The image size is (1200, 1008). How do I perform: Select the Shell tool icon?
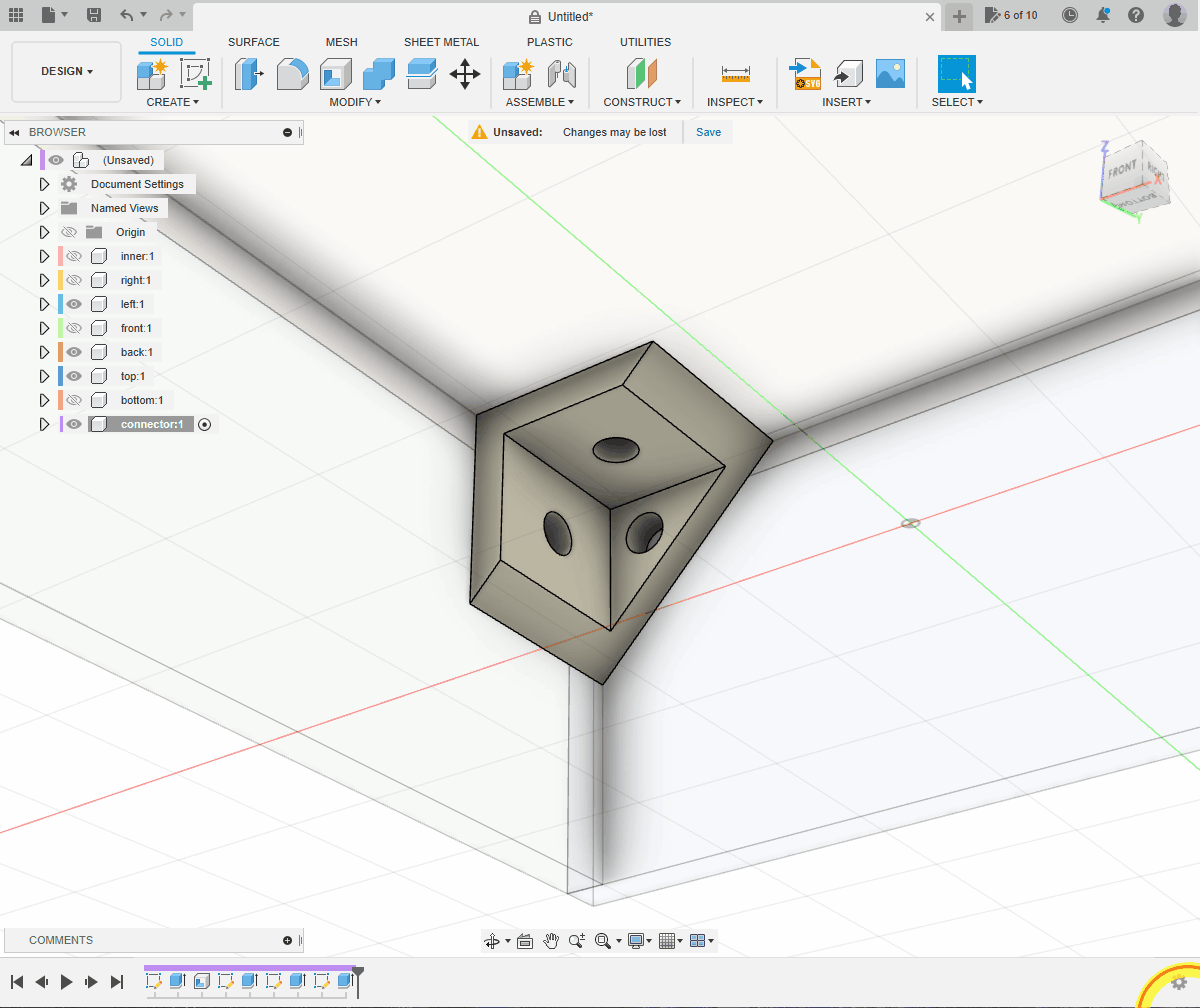pos(335,74)
